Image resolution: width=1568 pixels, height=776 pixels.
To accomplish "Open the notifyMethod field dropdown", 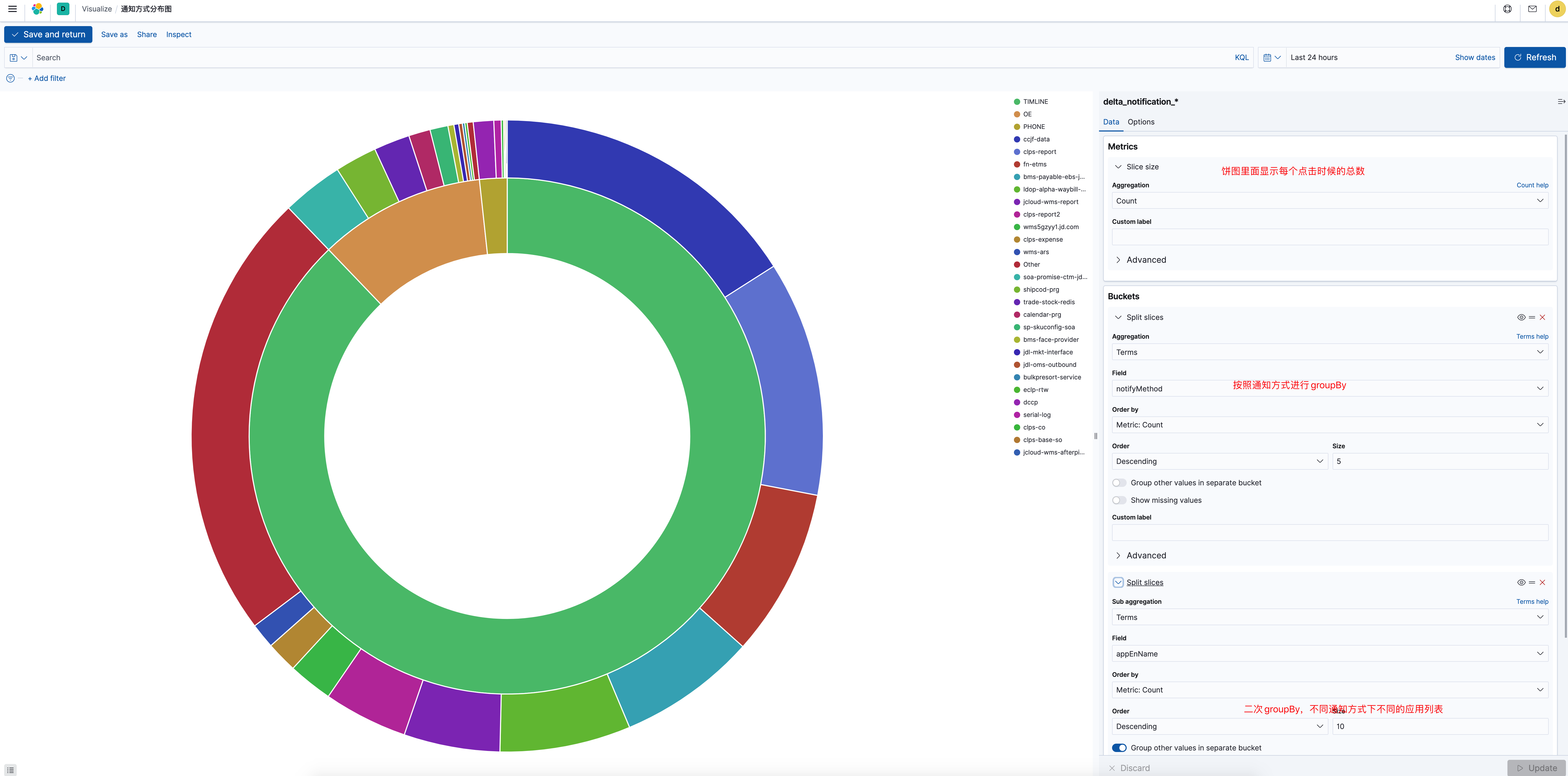I will point(1329,389).
